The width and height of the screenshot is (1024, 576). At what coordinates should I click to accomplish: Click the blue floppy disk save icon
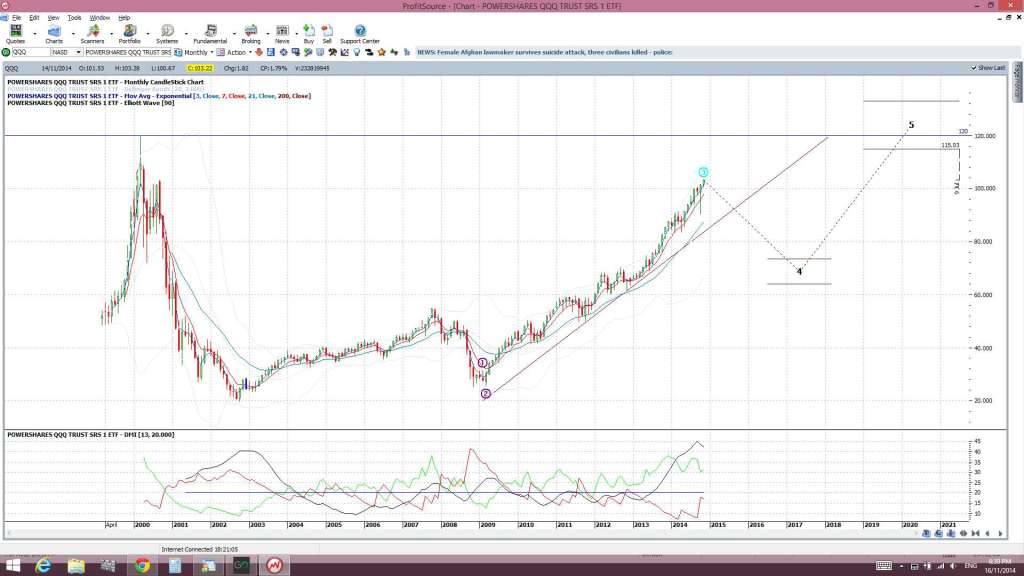coord(271,52)
